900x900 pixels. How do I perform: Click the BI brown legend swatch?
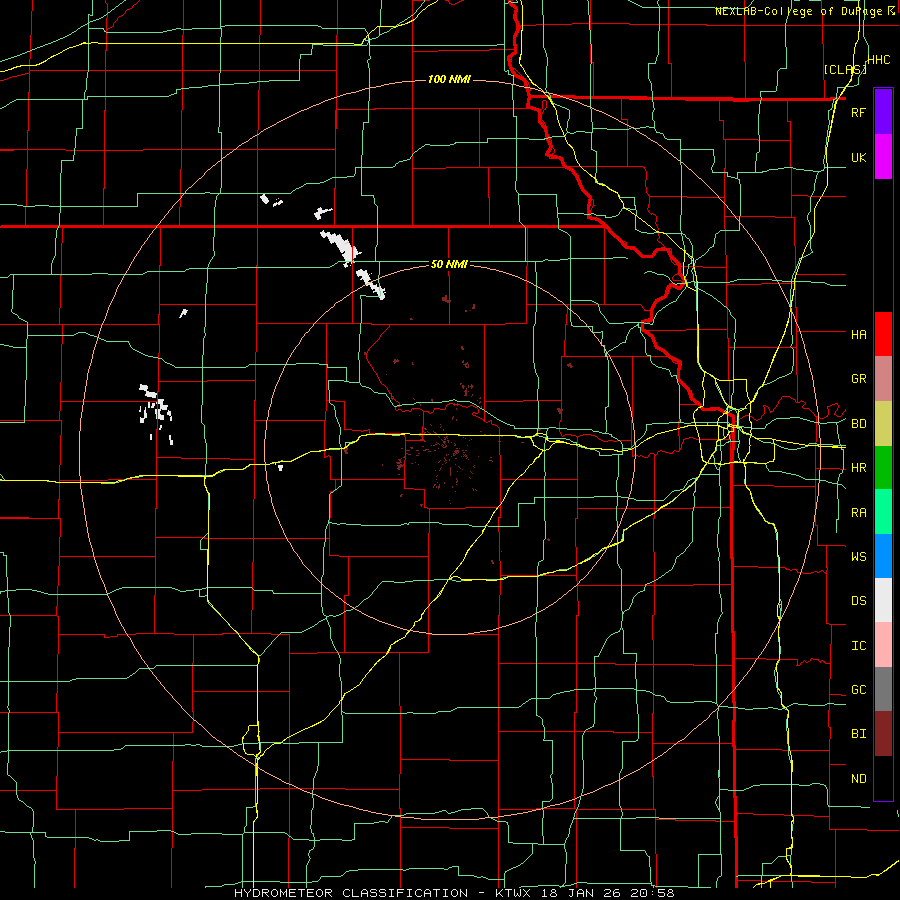(x=883, y=734)
